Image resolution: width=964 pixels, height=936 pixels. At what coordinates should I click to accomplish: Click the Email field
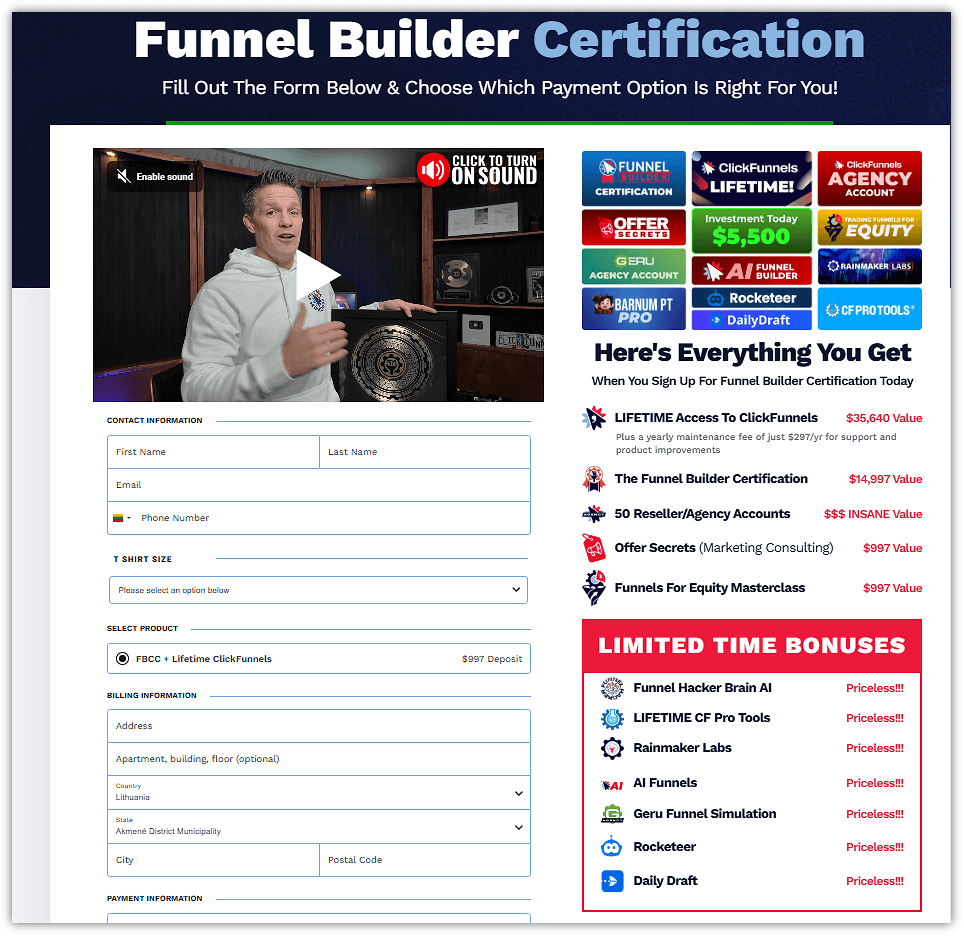click(x=318, y=485)
